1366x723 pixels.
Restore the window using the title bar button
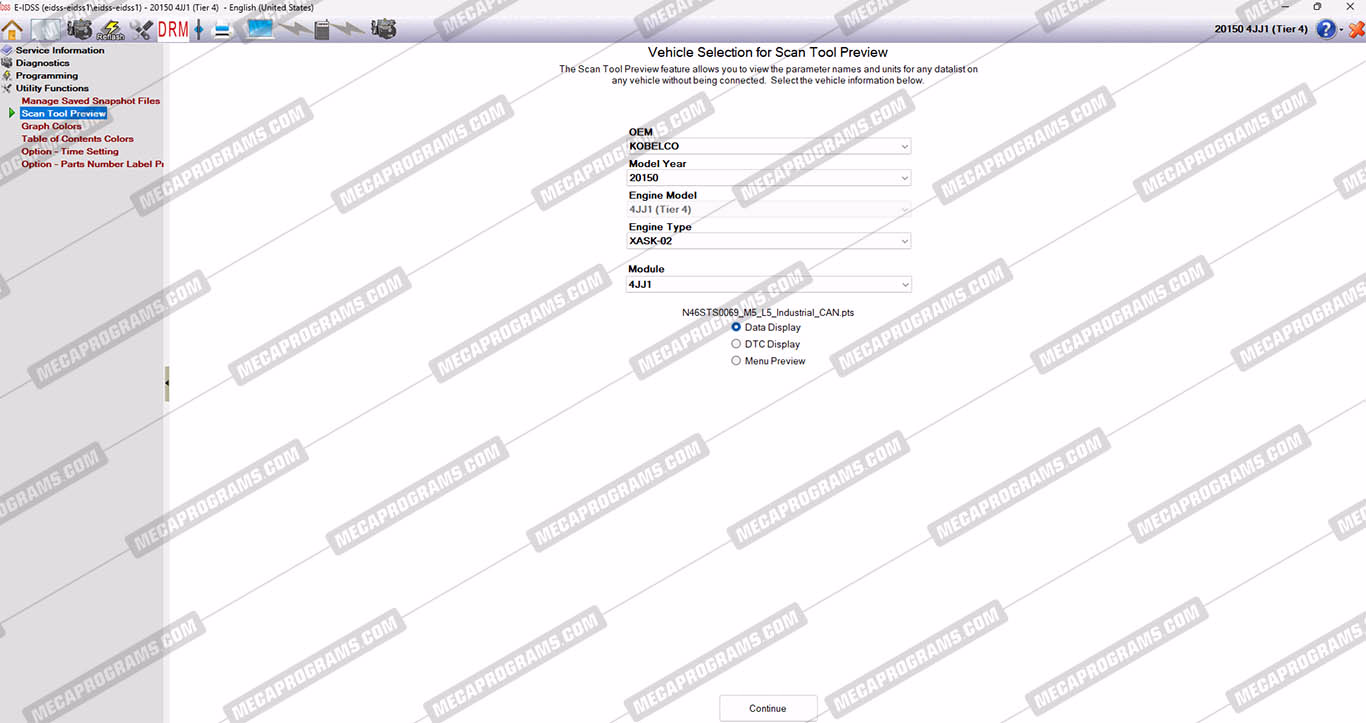click(x=1317, y=7)
